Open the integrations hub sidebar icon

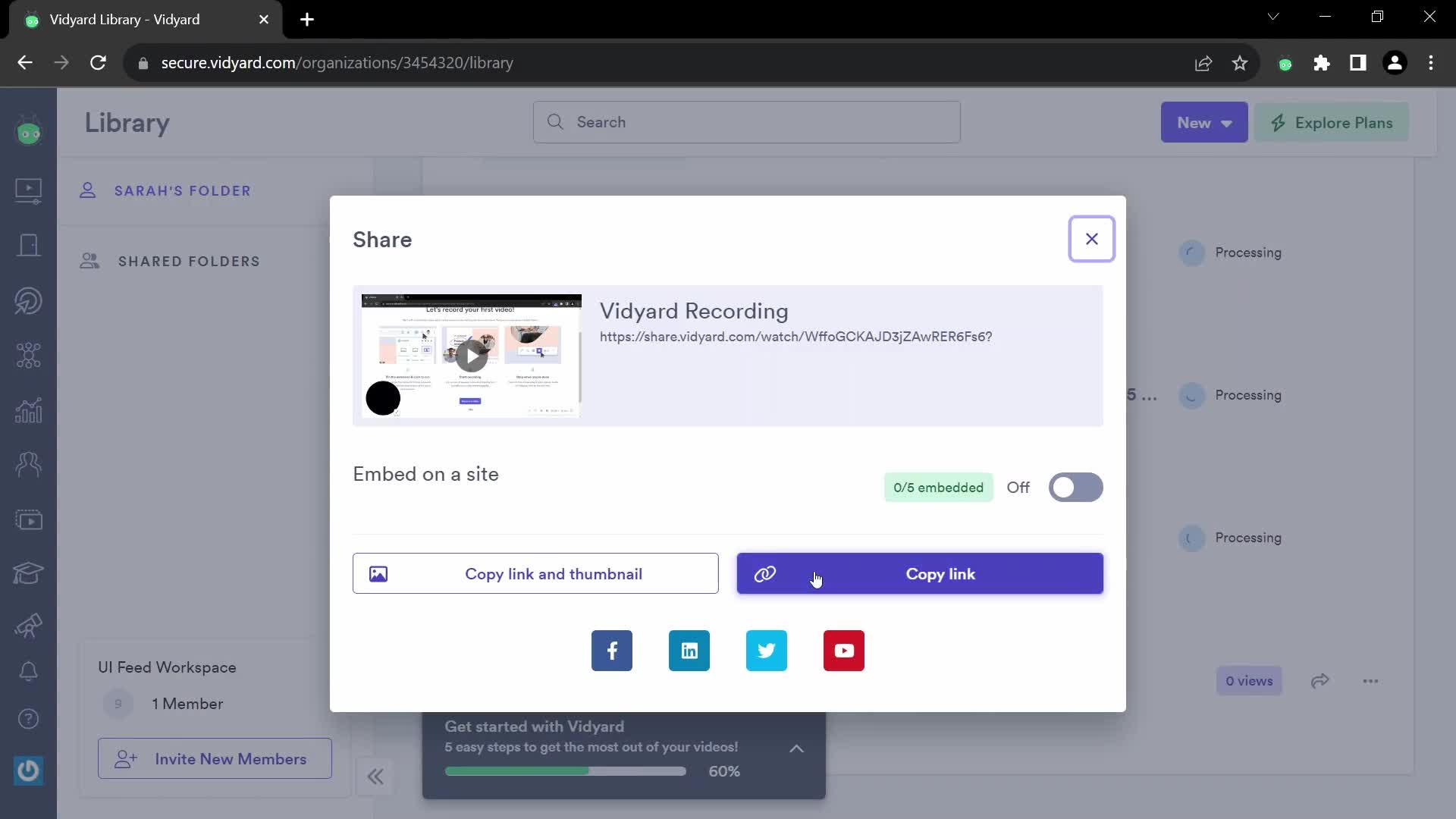(29, 356)
